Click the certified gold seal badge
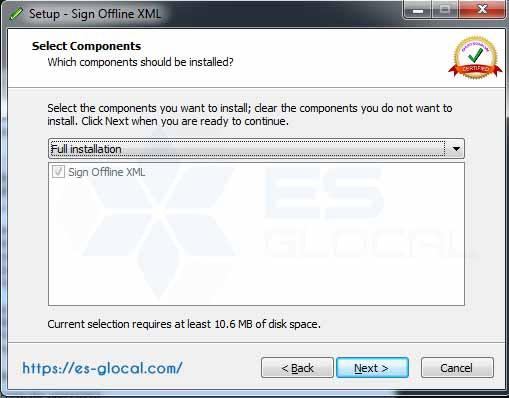The image size is (509, 398). (x=475, y=57)
